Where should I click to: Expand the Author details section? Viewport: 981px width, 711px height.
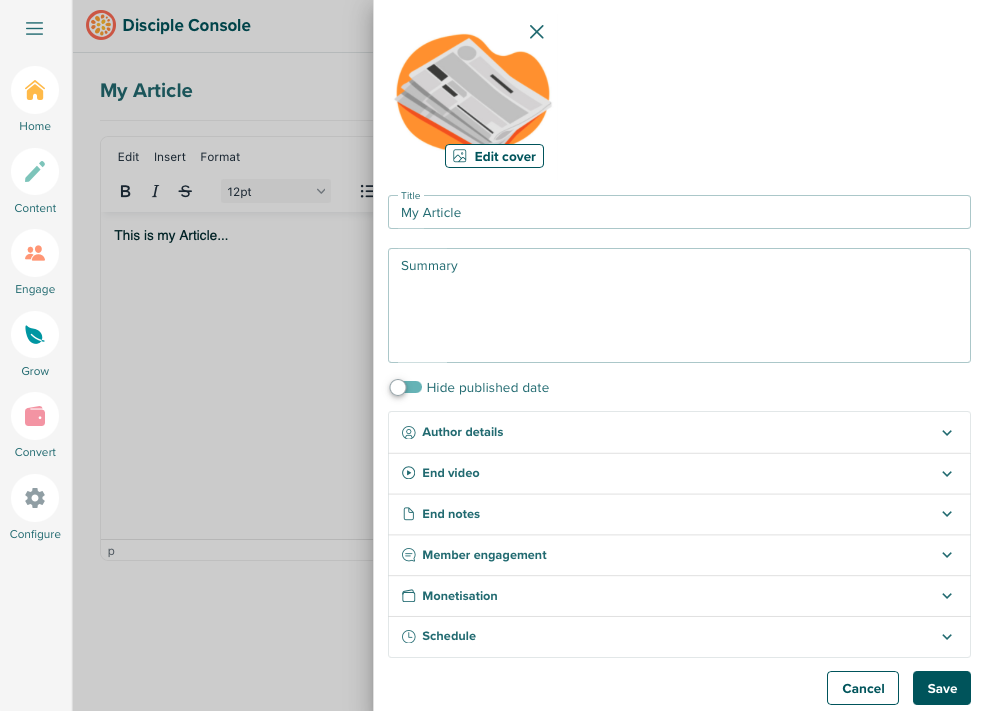679,433
